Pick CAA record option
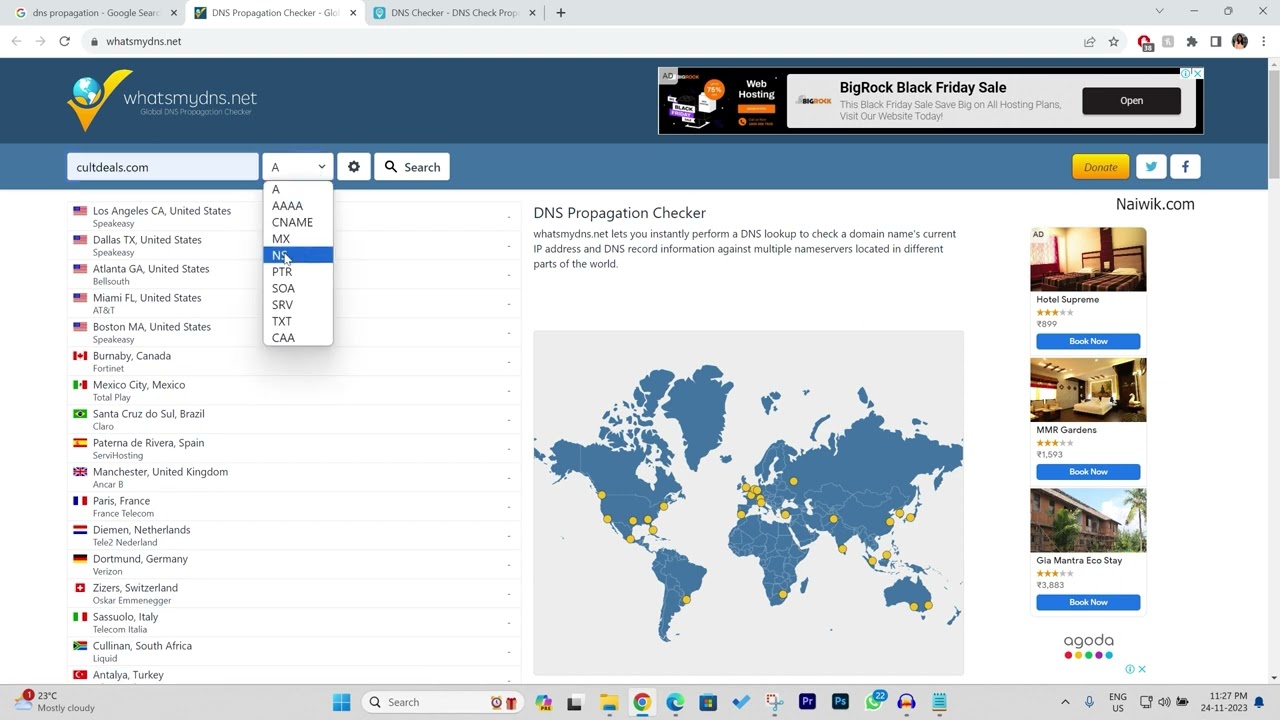 [298, 338]
